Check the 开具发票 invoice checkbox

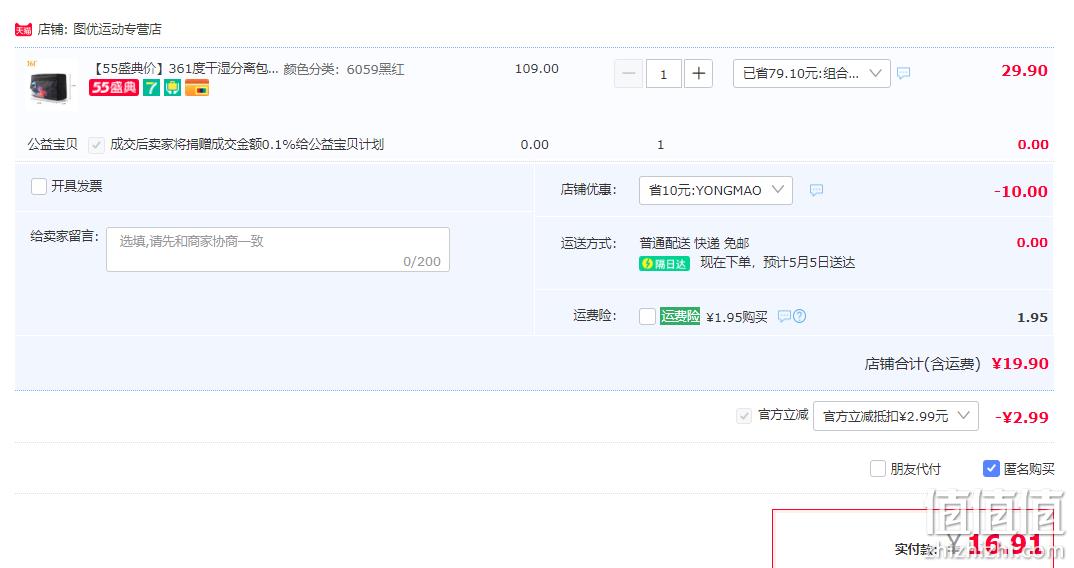coord(39,186)
